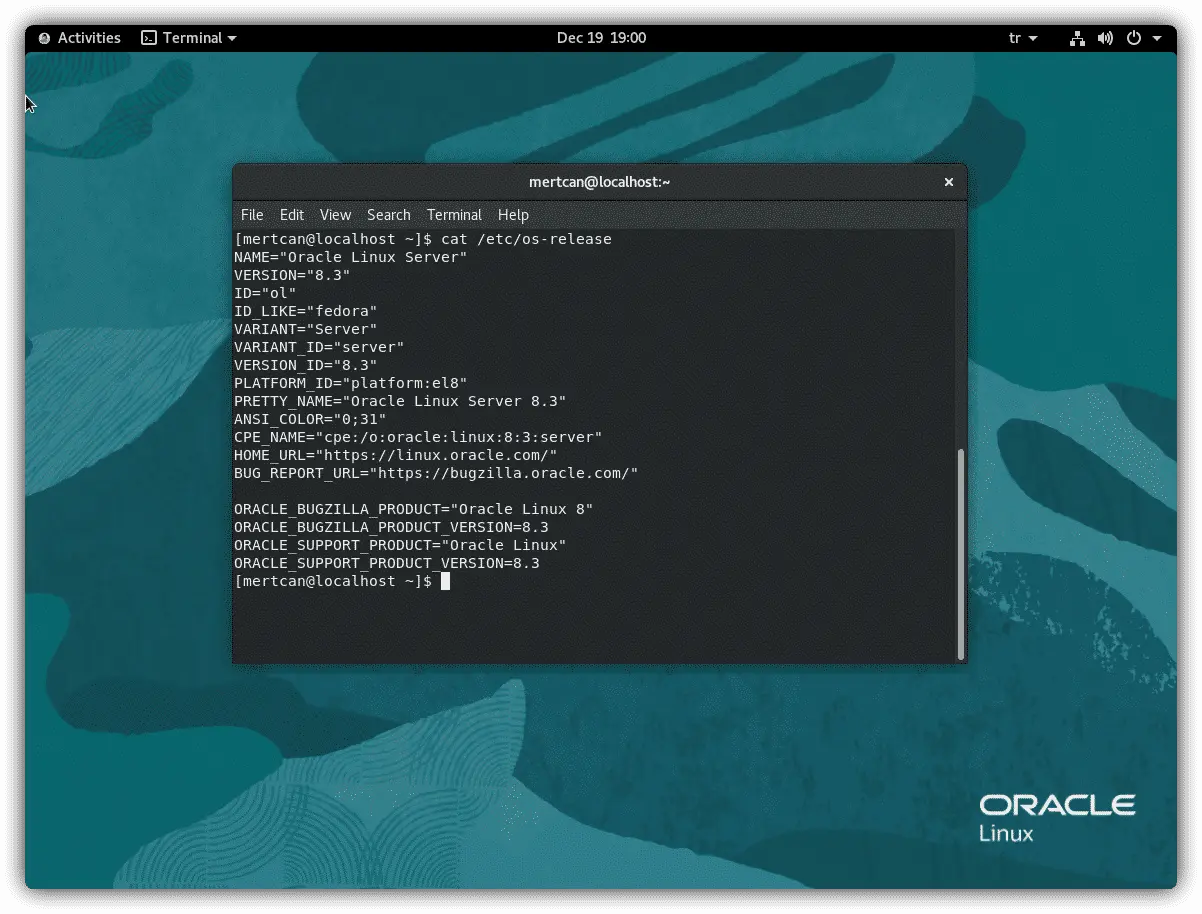Click the power icon in top bar
Screen dimensions: 1202x914
1133,38
